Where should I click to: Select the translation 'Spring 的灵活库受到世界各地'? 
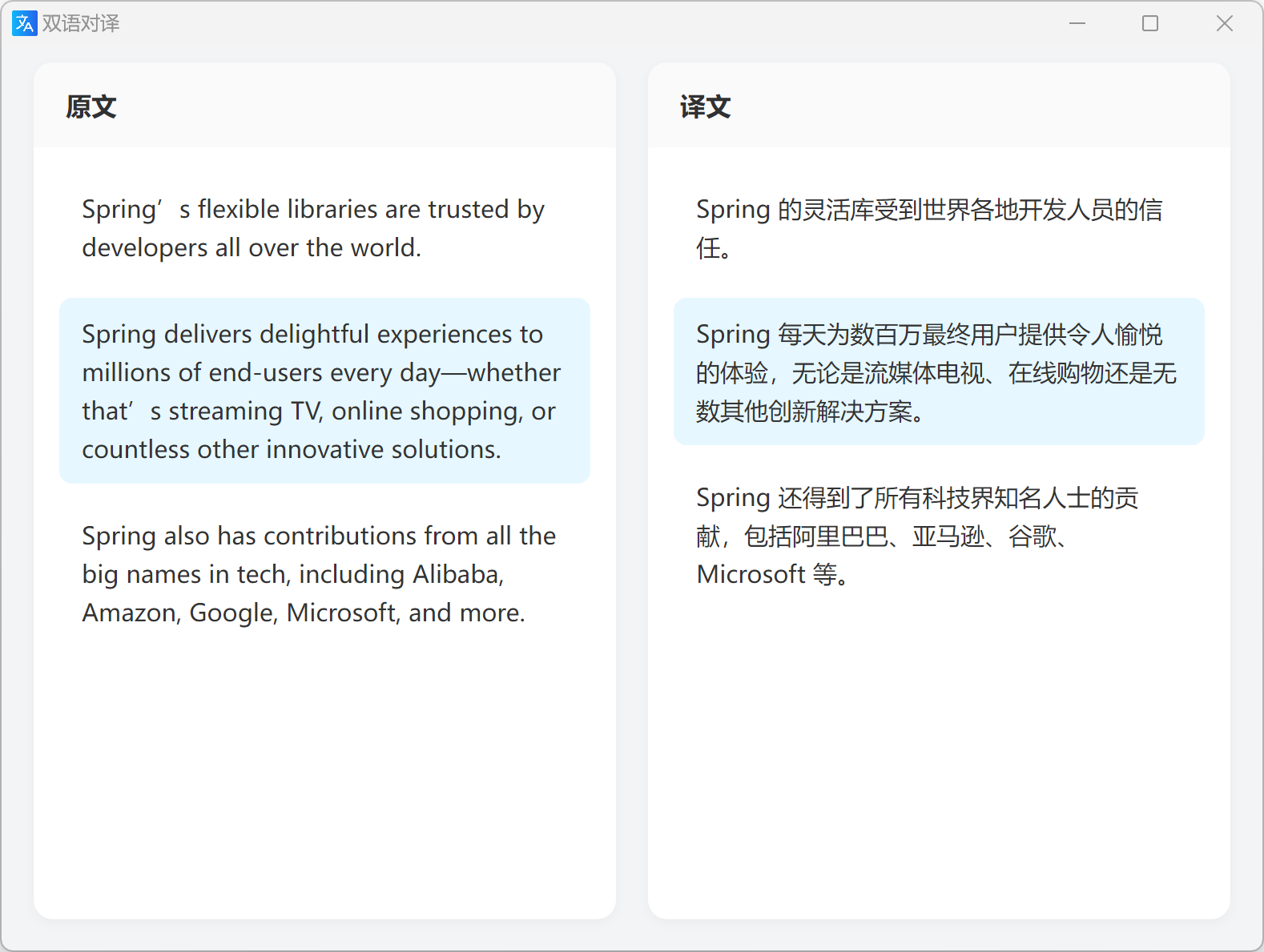point(939,228)
